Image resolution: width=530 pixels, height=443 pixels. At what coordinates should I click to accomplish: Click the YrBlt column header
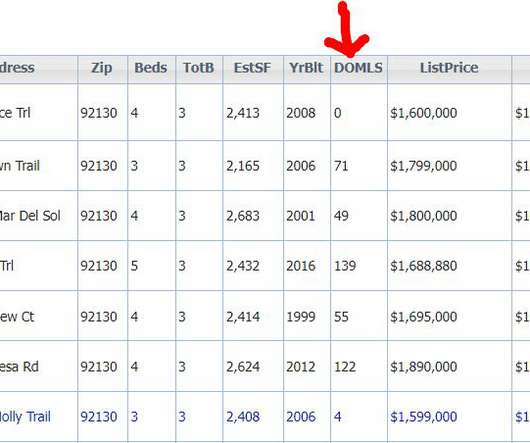[306, 68]
